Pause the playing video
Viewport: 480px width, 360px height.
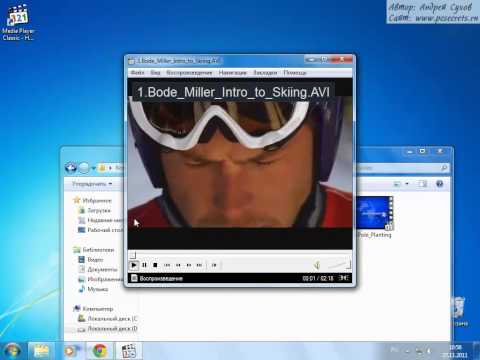pyautogui.click(x=144, y=265)
